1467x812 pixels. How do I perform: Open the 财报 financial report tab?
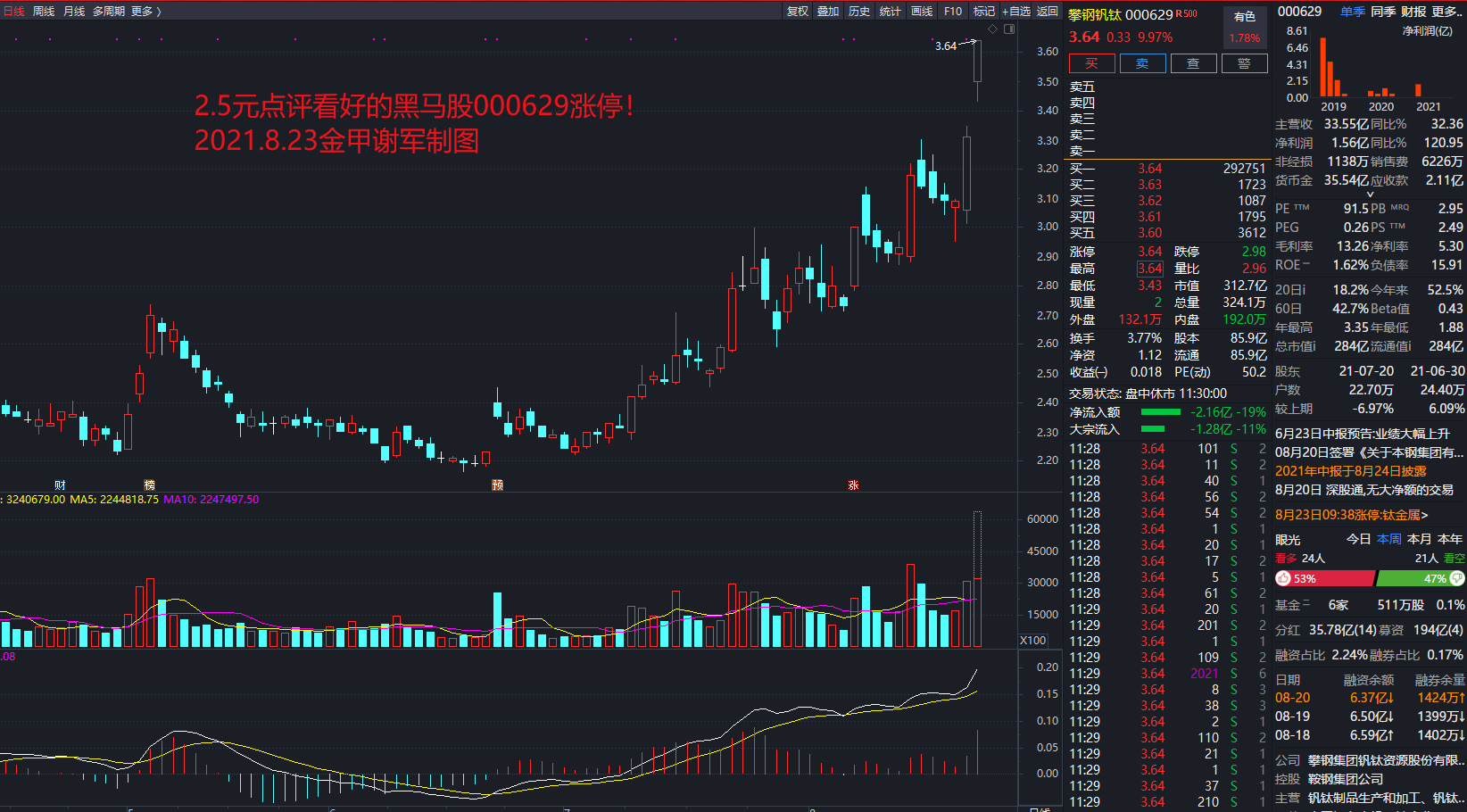(x=1413, y=12)
